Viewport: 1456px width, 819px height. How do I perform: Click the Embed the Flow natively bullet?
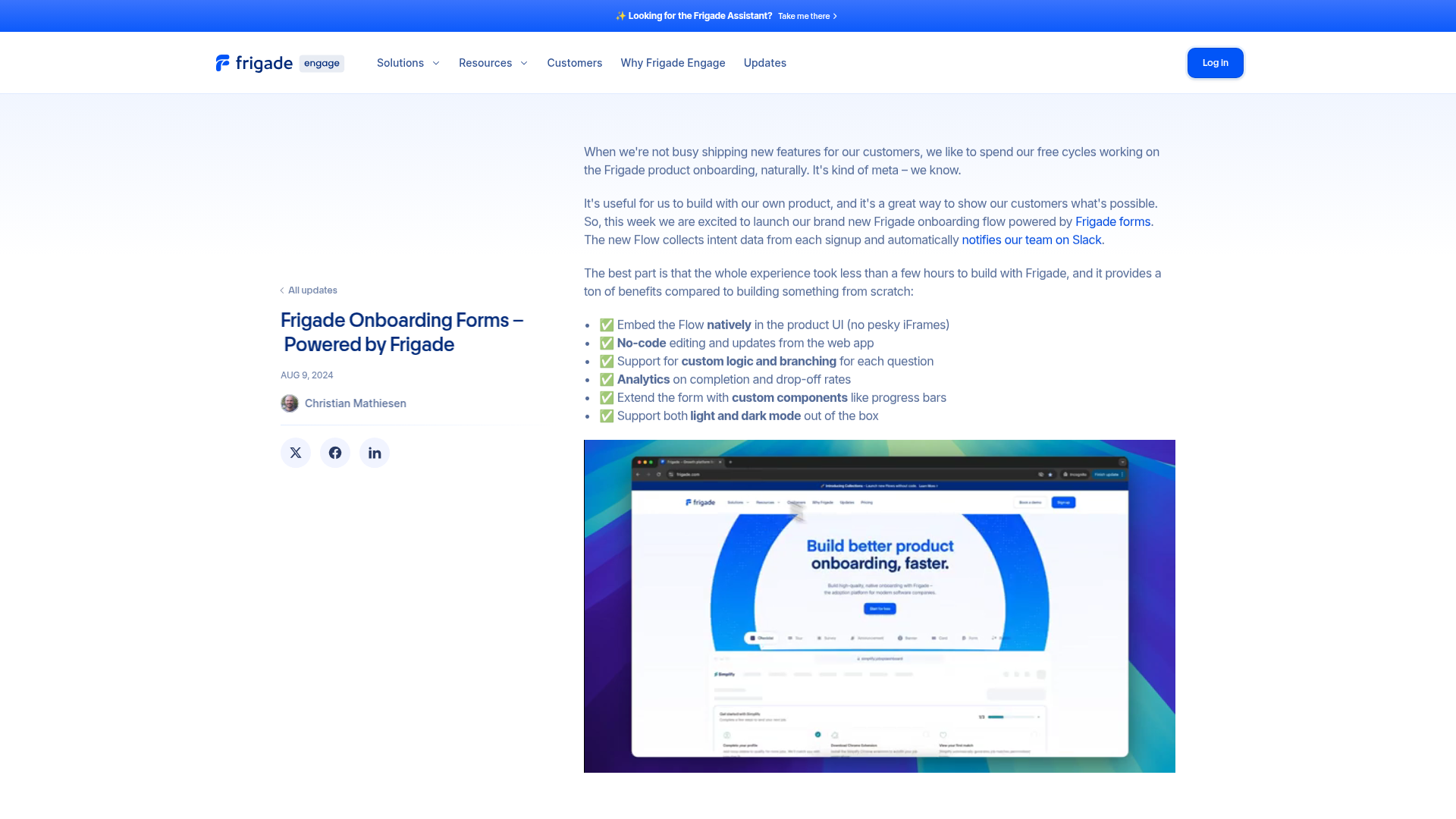coord(774,325)
